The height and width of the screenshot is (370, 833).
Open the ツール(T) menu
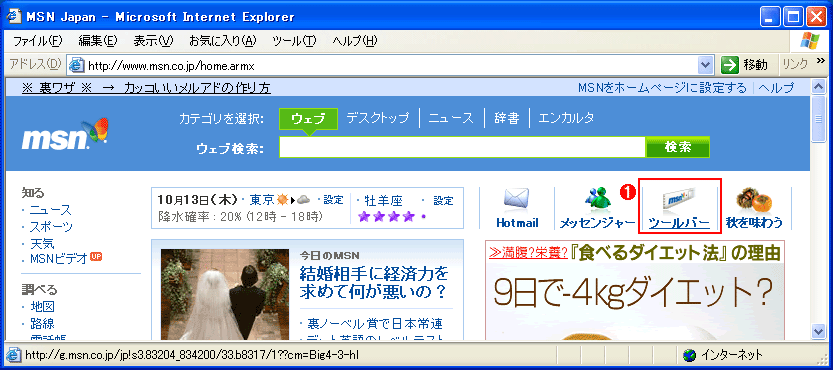(x=294, y=41)
